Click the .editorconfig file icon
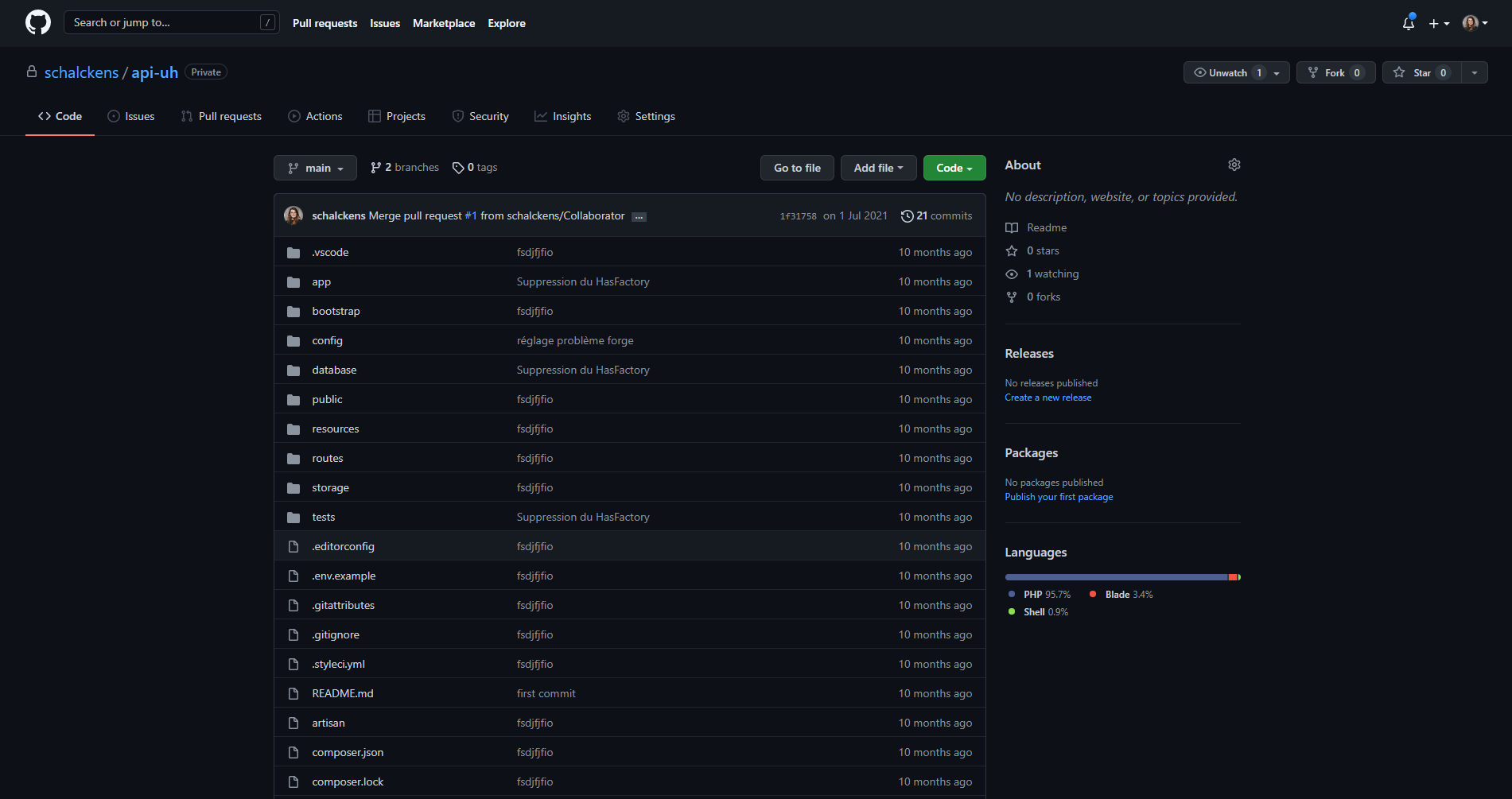The height and width of the screenshot is (799, 1512). (x=293, y=546)
